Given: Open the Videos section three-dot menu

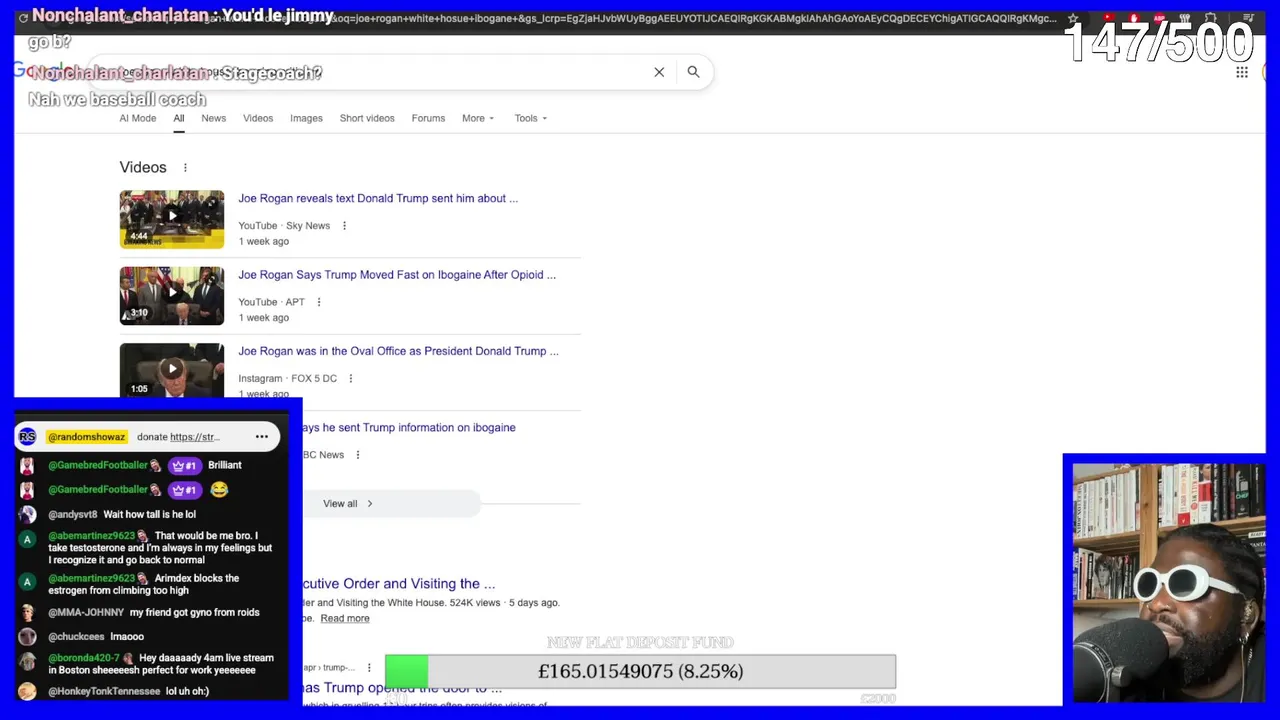Looking at the screenshot, I should [x=185, y=168].
